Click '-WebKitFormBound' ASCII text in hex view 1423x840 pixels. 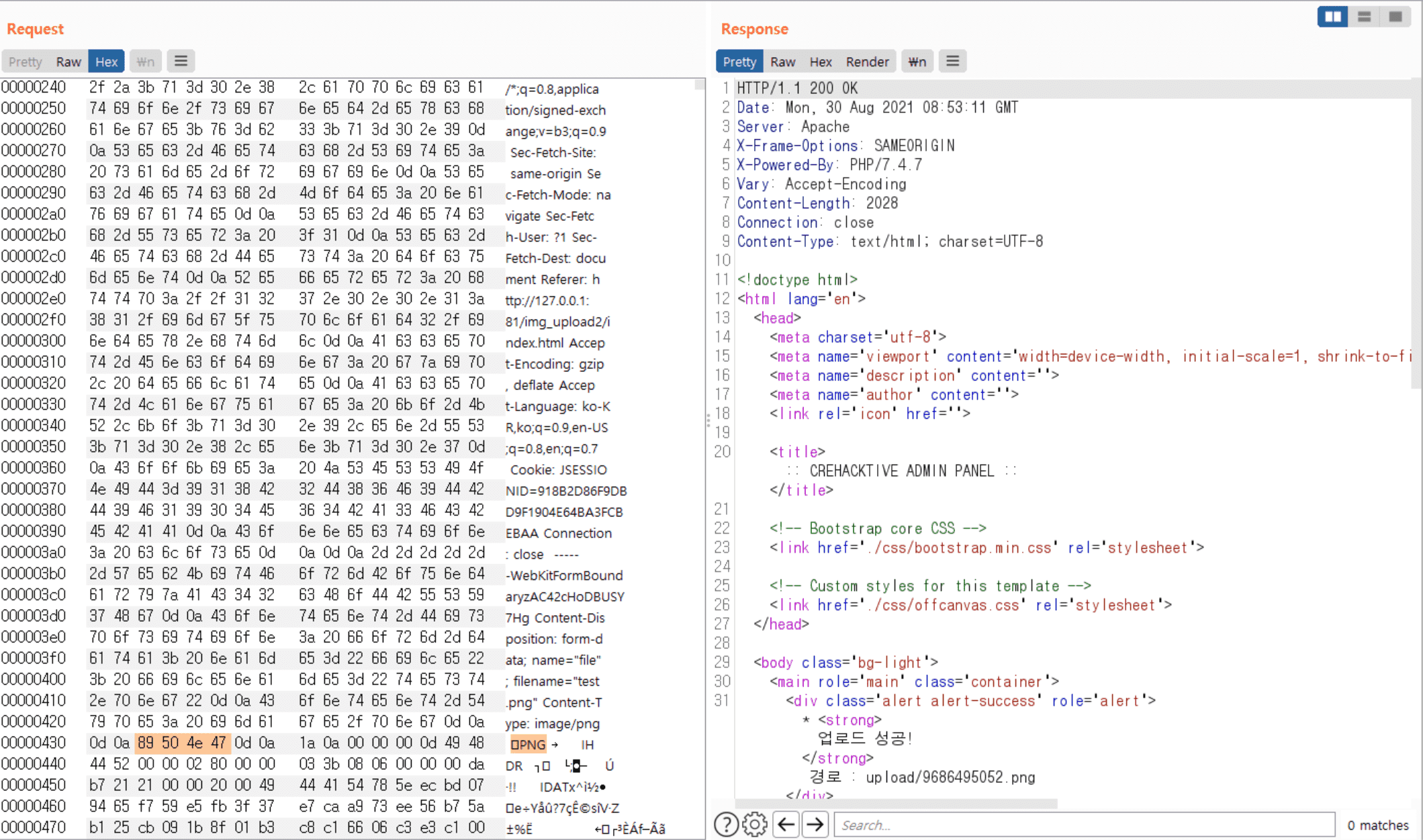pos(564,575)
